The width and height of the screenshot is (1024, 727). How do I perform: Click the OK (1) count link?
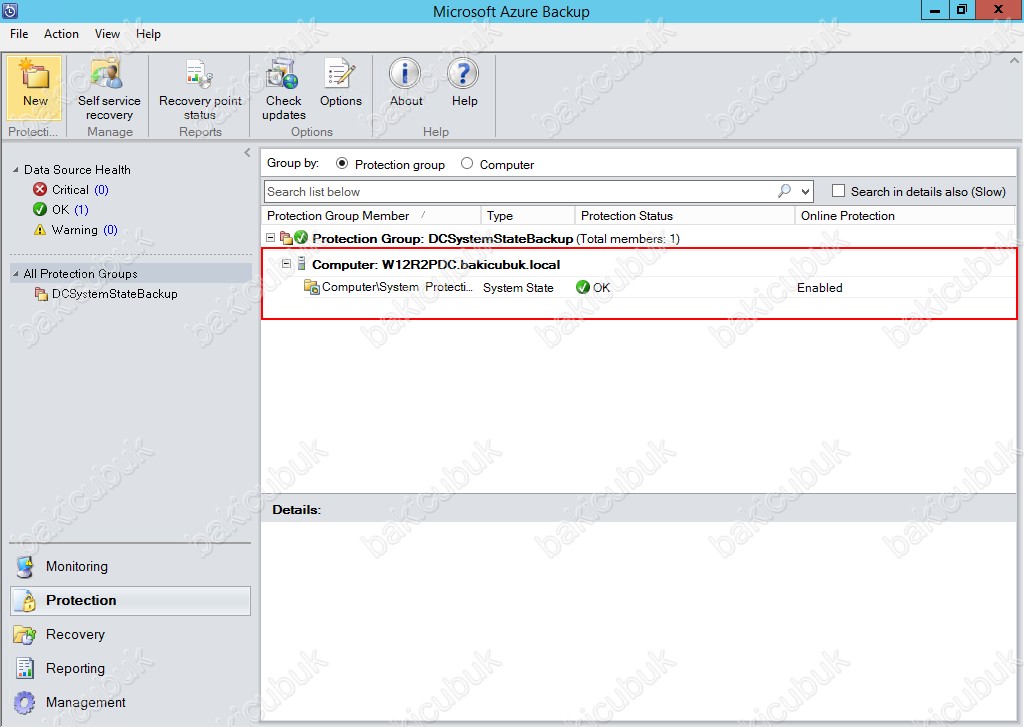coord(81,209)
